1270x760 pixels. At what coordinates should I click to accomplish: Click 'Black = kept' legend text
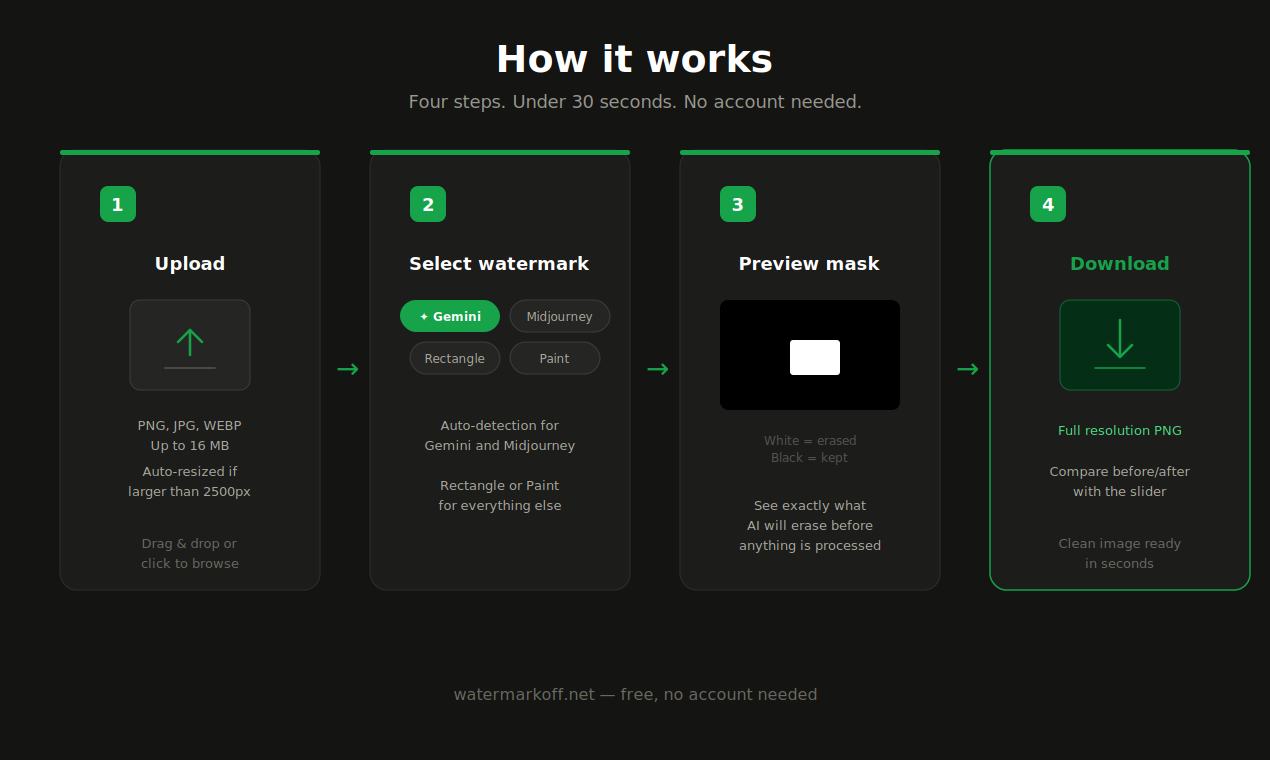[809, 458]
